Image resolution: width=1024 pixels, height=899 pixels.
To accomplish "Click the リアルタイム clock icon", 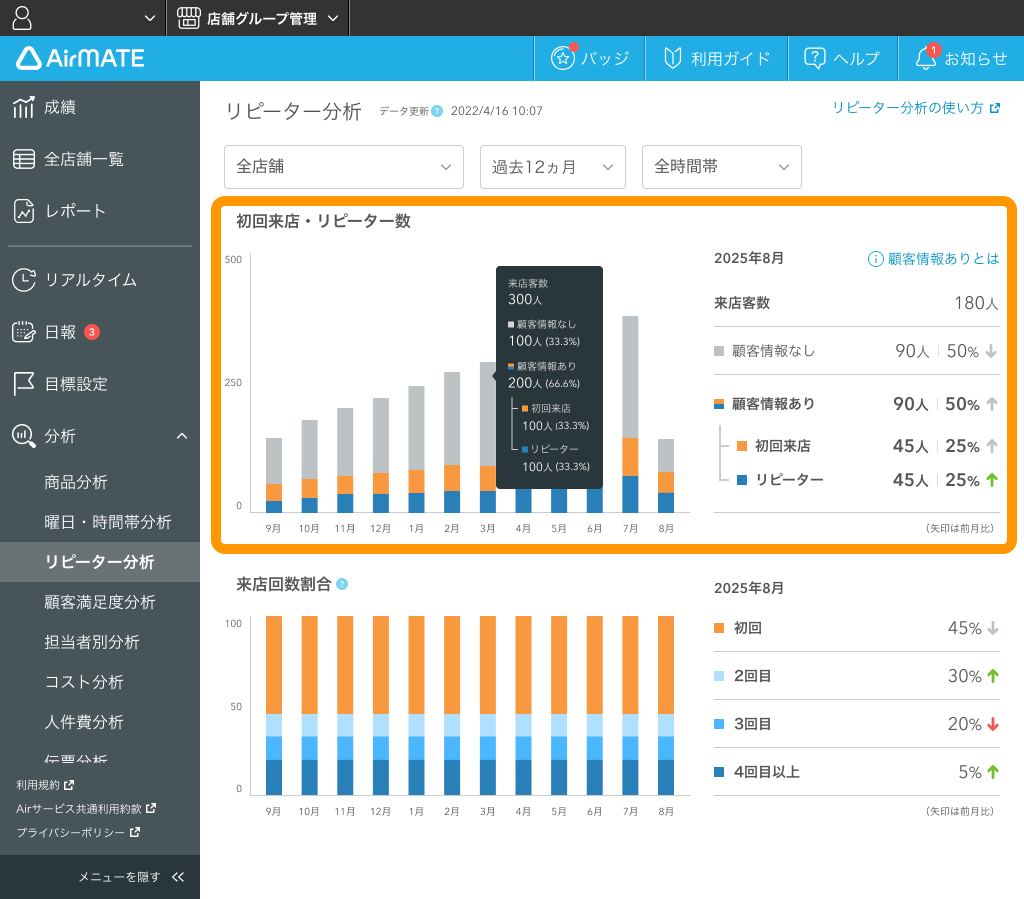I will (24, 279).
